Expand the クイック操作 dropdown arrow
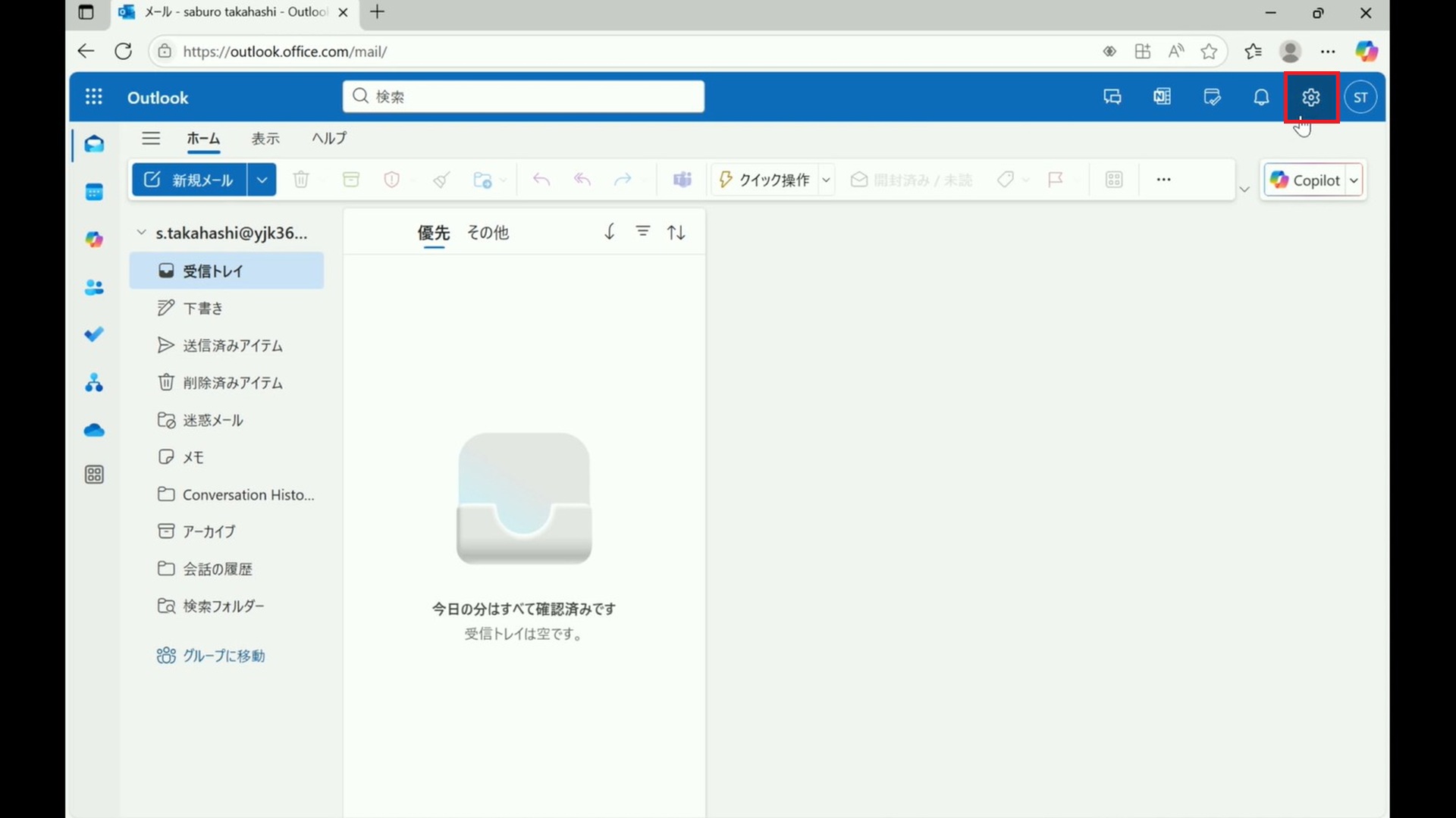The height and width of the screenshot is (818, 1456). (826, 180)
